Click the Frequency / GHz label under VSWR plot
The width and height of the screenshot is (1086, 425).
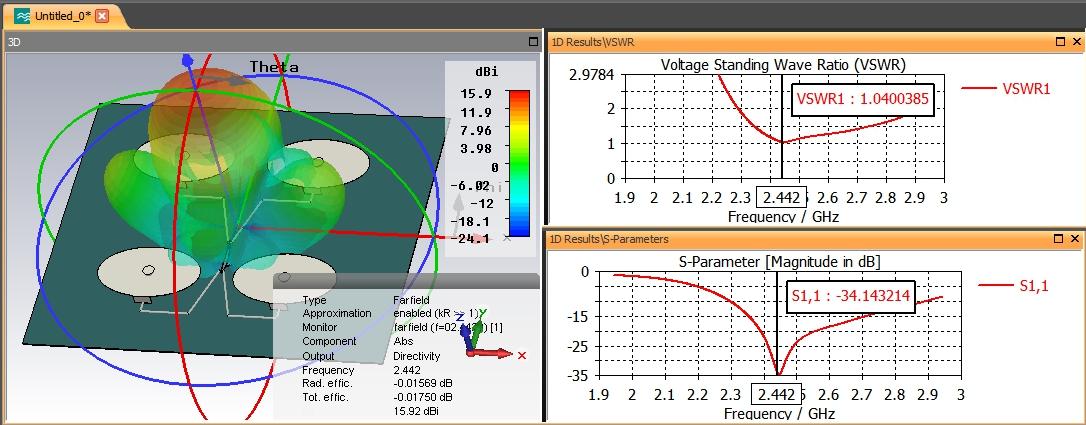click(x=783, y=217)
